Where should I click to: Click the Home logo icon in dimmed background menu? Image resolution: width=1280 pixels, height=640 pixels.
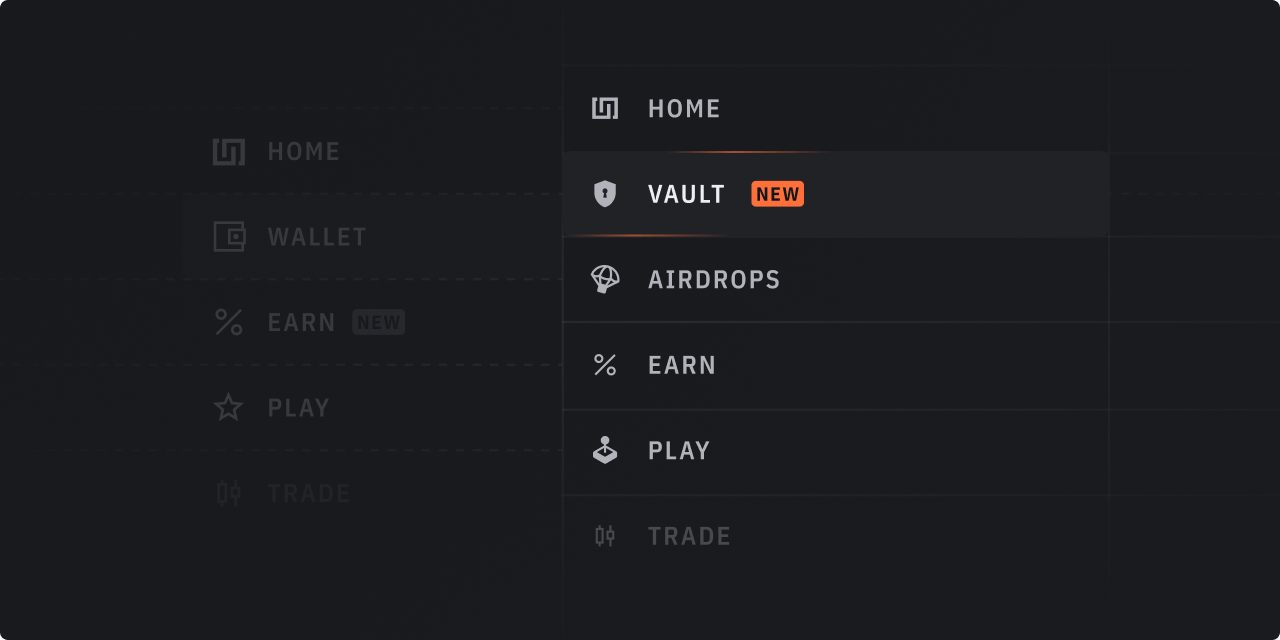point(229,152)
